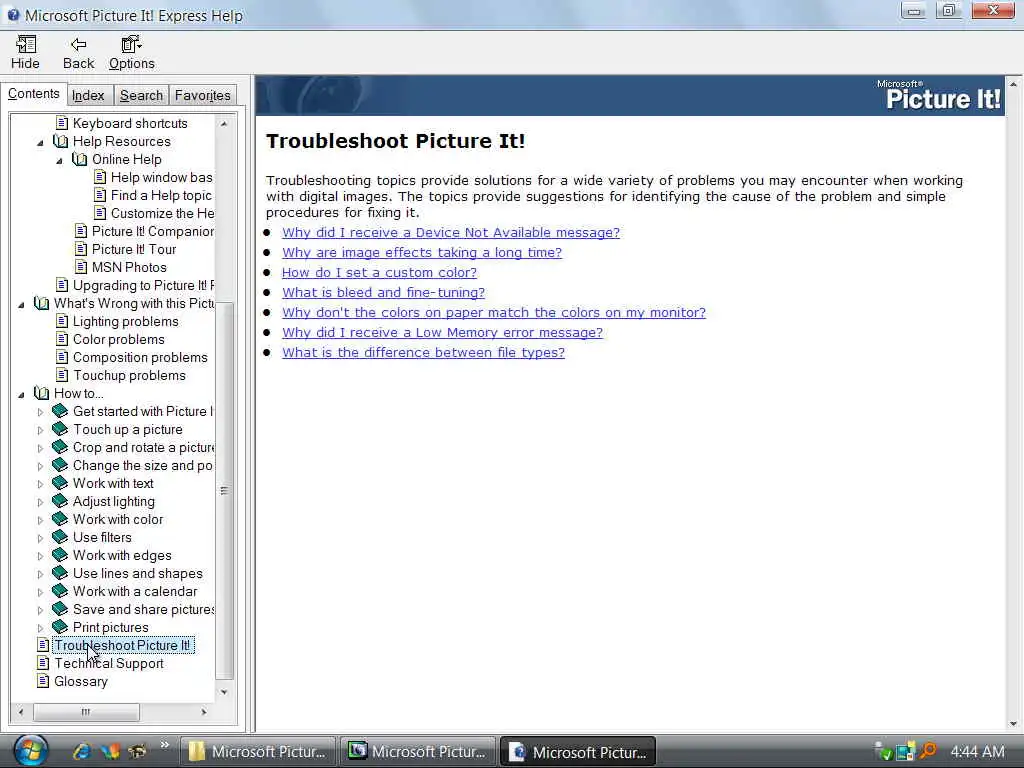Image resolution: width=1024 pixels, height=768 pixels.
Task: Click the Glossary page icon
Action: coord(43,681)
